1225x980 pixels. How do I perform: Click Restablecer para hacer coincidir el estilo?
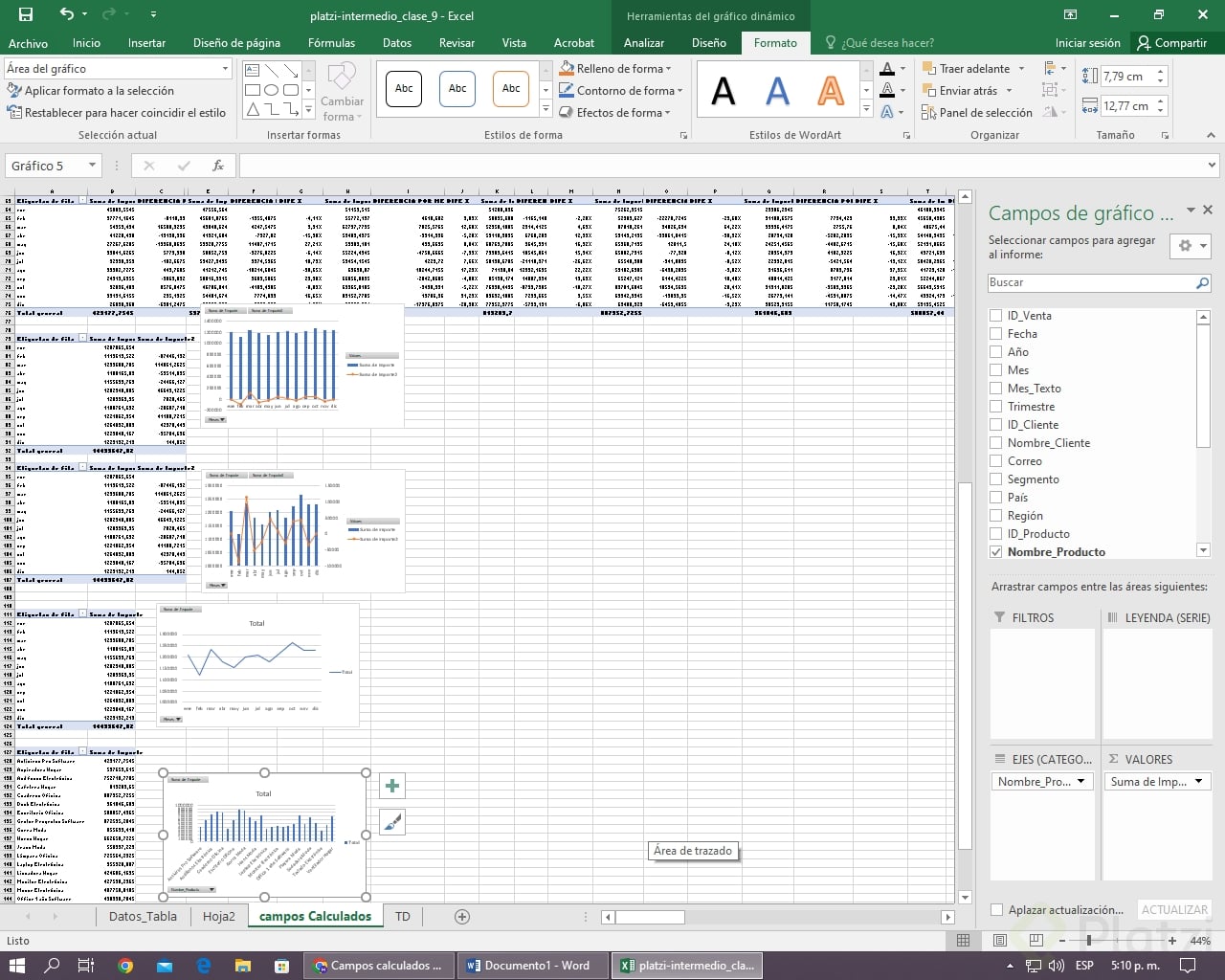[117, 113]
